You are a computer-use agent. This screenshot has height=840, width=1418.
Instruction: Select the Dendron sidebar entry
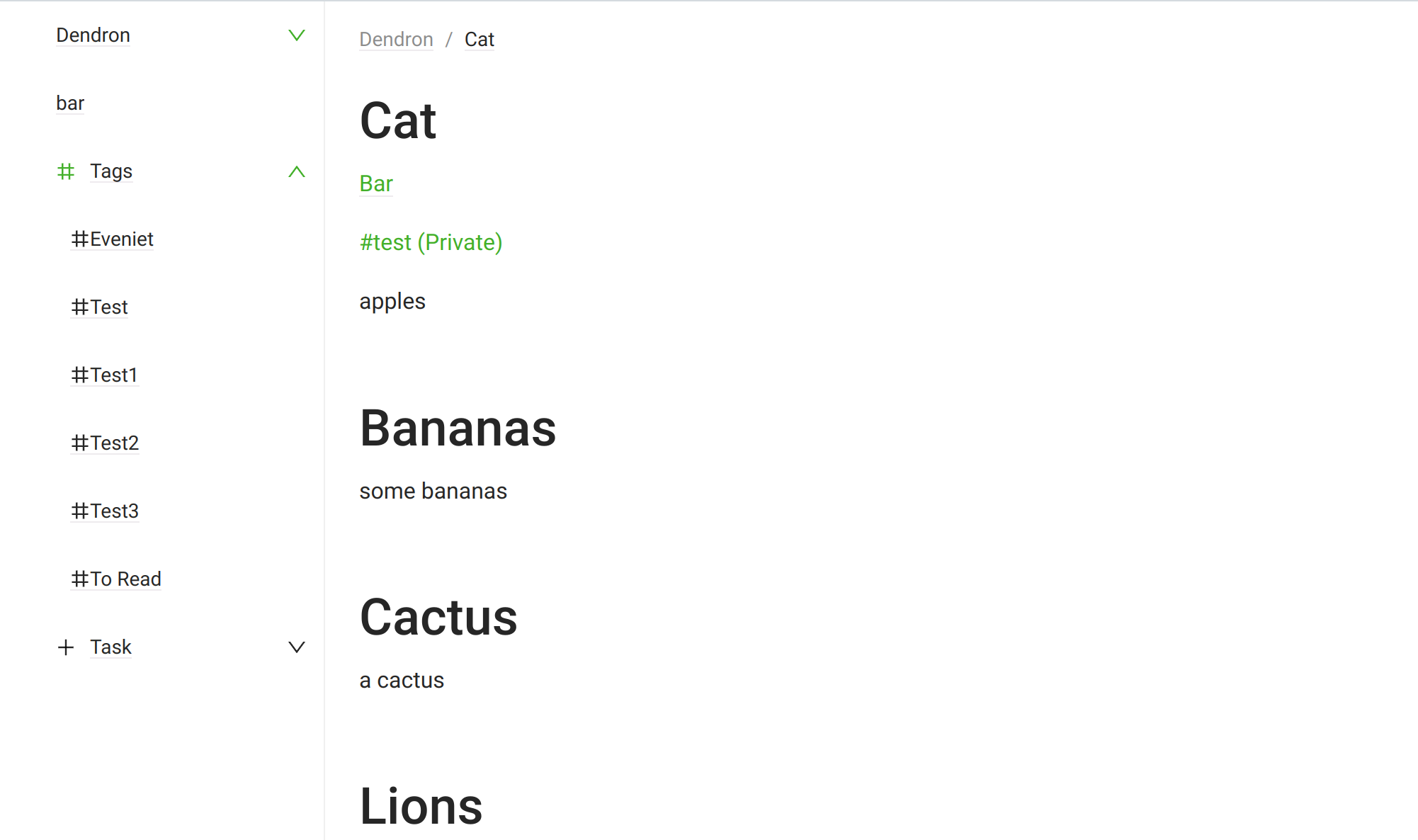(x=93, y=35)
